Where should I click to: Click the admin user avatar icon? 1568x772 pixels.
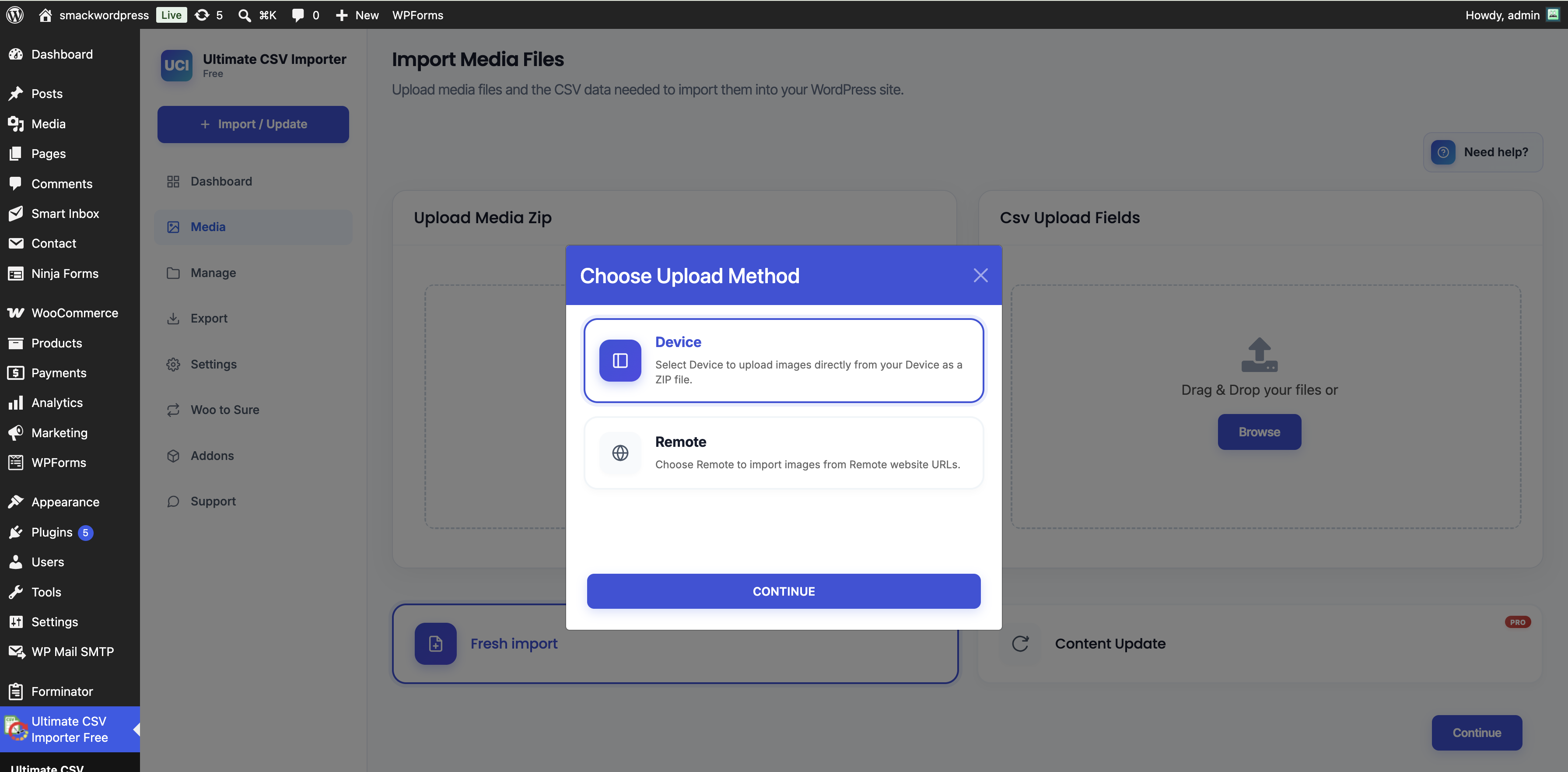(1553, 14)
